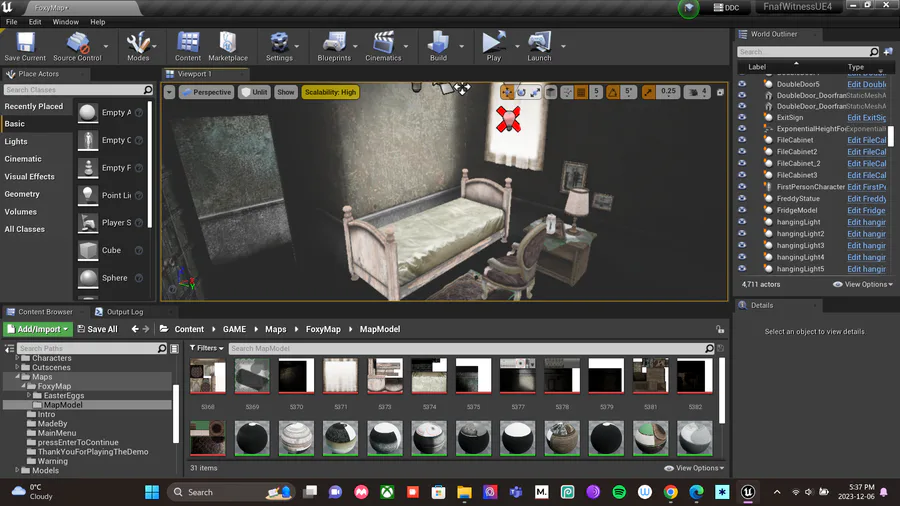The height and width of the screenshot is (506, 900).
Task: Click the Launch toolbar icon
Action: pos(539,46)
